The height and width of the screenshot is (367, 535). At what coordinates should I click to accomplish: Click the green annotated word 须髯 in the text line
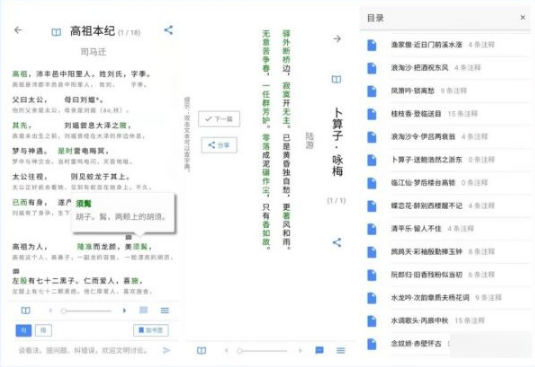point(140,246)
